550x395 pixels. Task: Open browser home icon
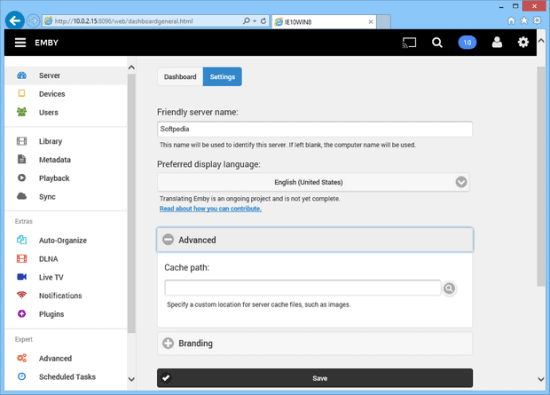pos(511,21)
